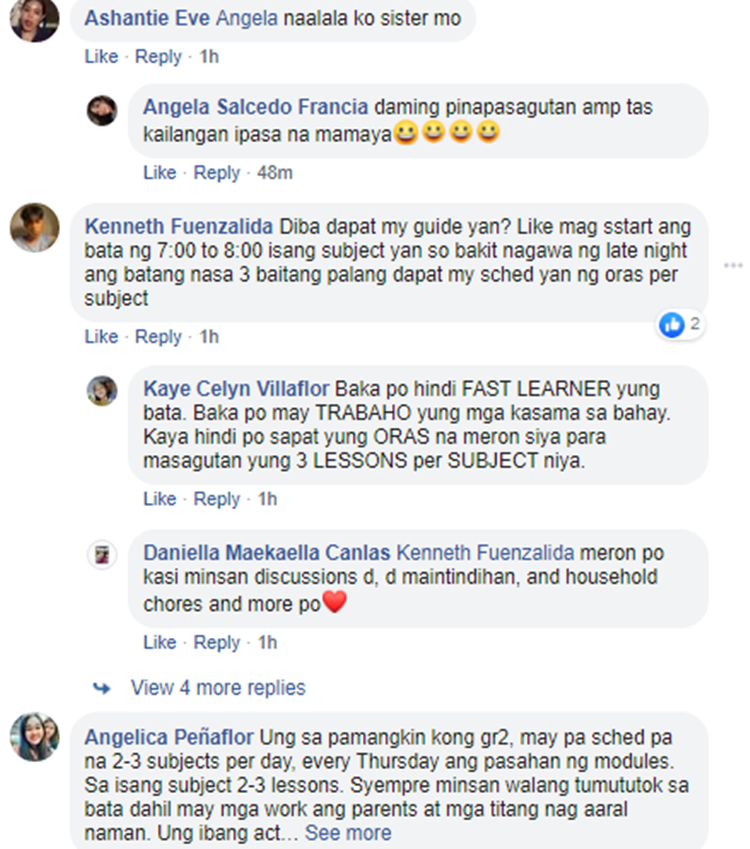Open Angela Salcedo Francia's avatar
750x849 pixels.
coord(102,110)
